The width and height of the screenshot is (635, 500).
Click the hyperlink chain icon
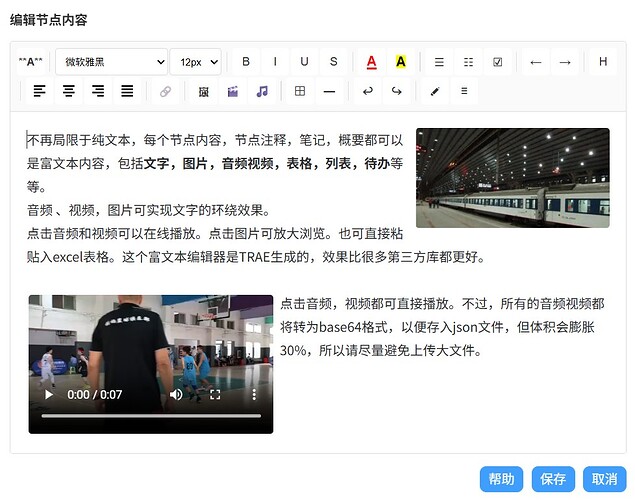[165, 91]
